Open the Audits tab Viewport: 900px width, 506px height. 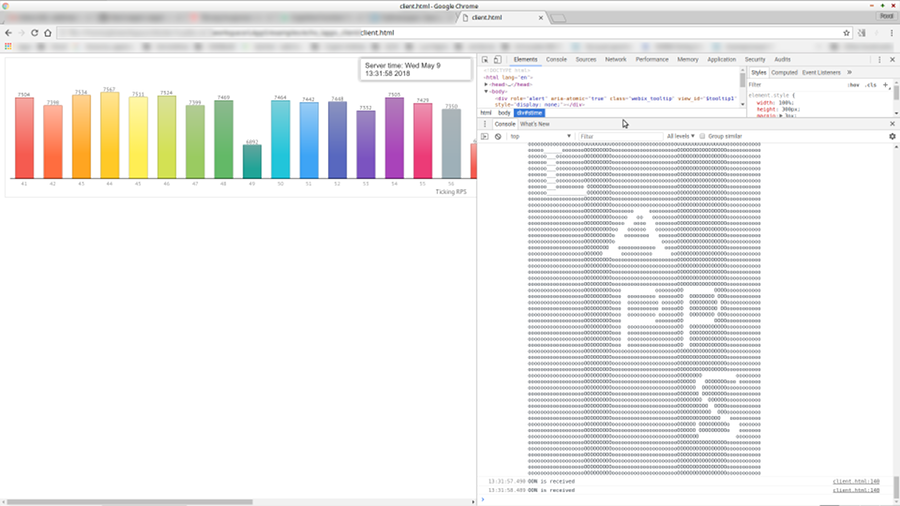pos(782,60)
